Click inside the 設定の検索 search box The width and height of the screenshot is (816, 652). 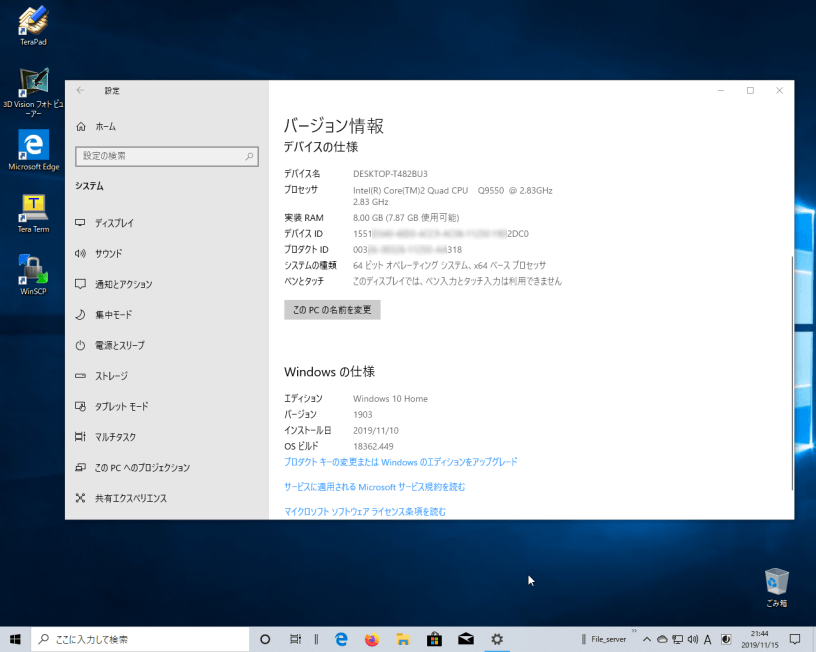click(166, 156)
